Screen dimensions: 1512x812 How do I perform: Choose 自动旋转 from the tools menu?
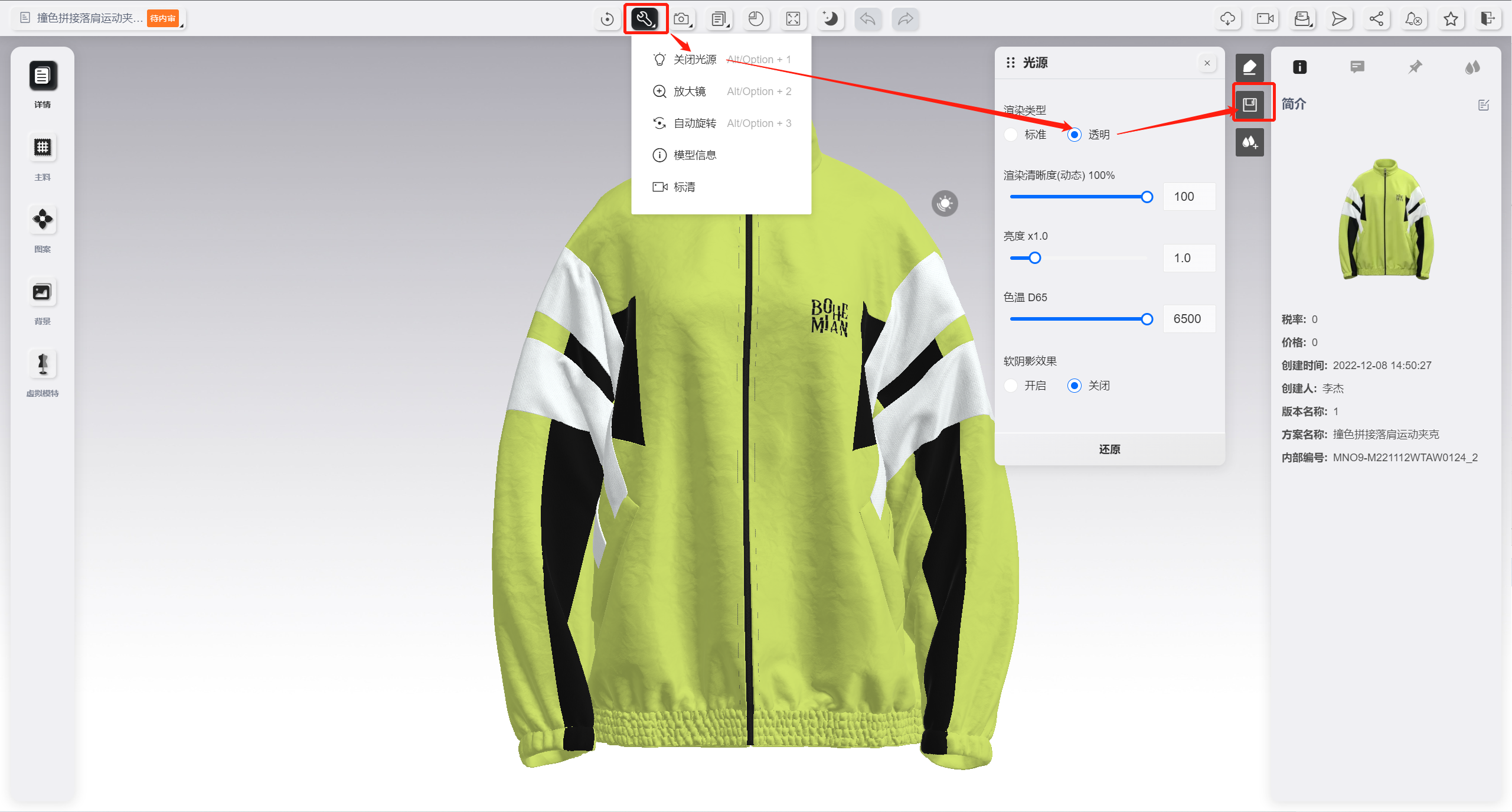tap(694, 123)
